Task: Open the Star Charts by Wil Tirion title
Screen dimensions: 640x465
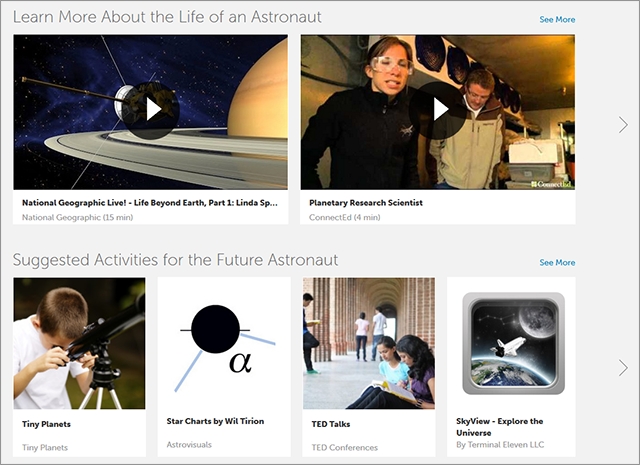Action: (x=215, y=421)
